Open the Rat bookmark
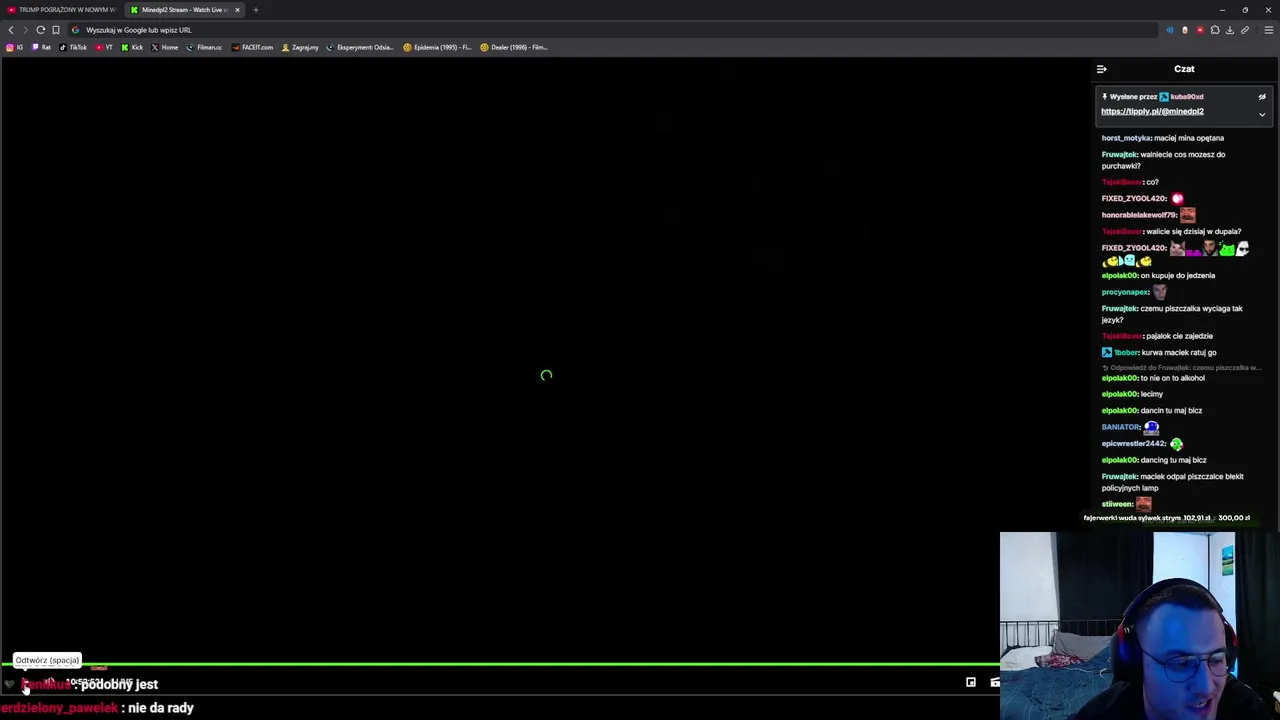This screenshot has height=720, width=1280. (x=42, y=47)
